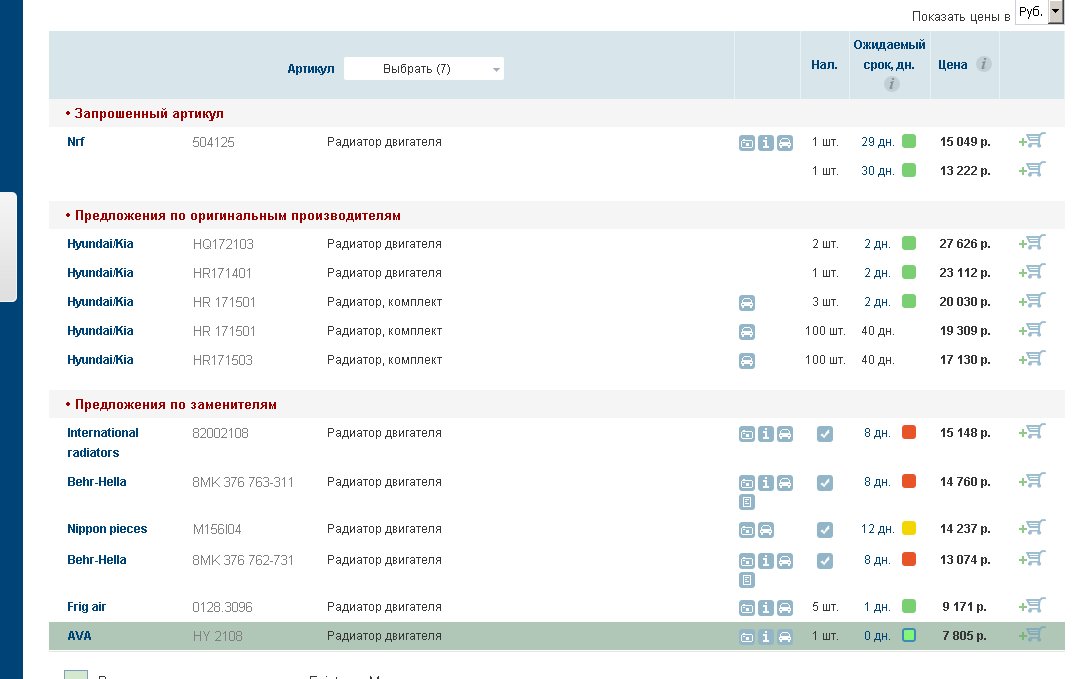The image size is (1084, 679).
Task: Show car applicability for Hyundai/Kia HR171503
Action: 747,361
